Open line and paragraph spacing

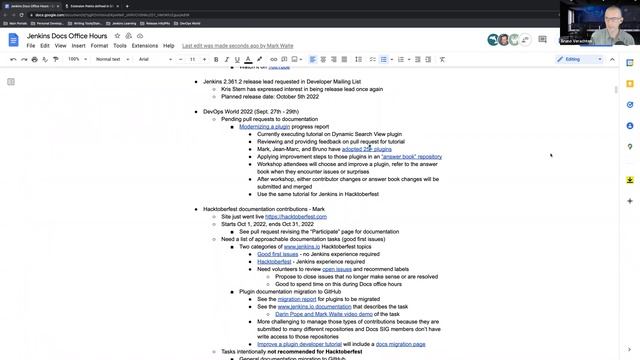tap(358, 60)
